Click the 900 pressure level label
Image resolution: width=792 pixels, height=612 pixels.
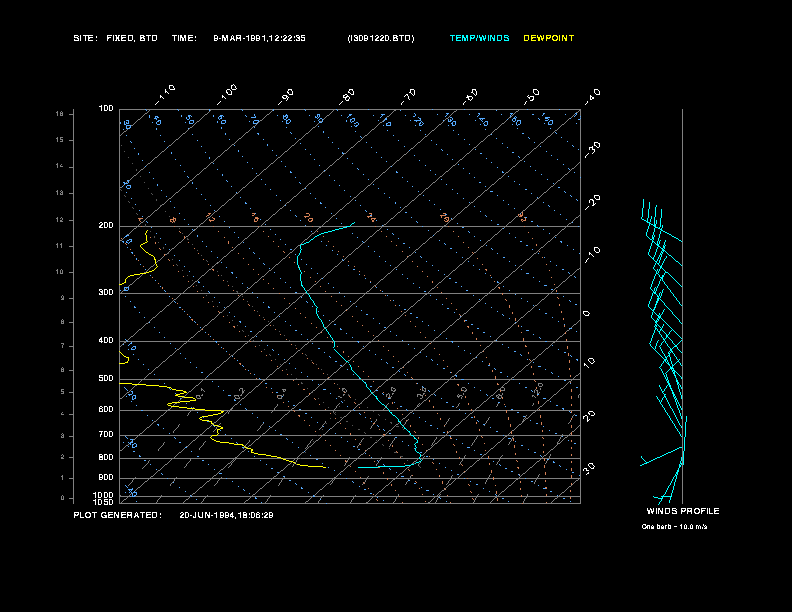[x=106, y=478]
